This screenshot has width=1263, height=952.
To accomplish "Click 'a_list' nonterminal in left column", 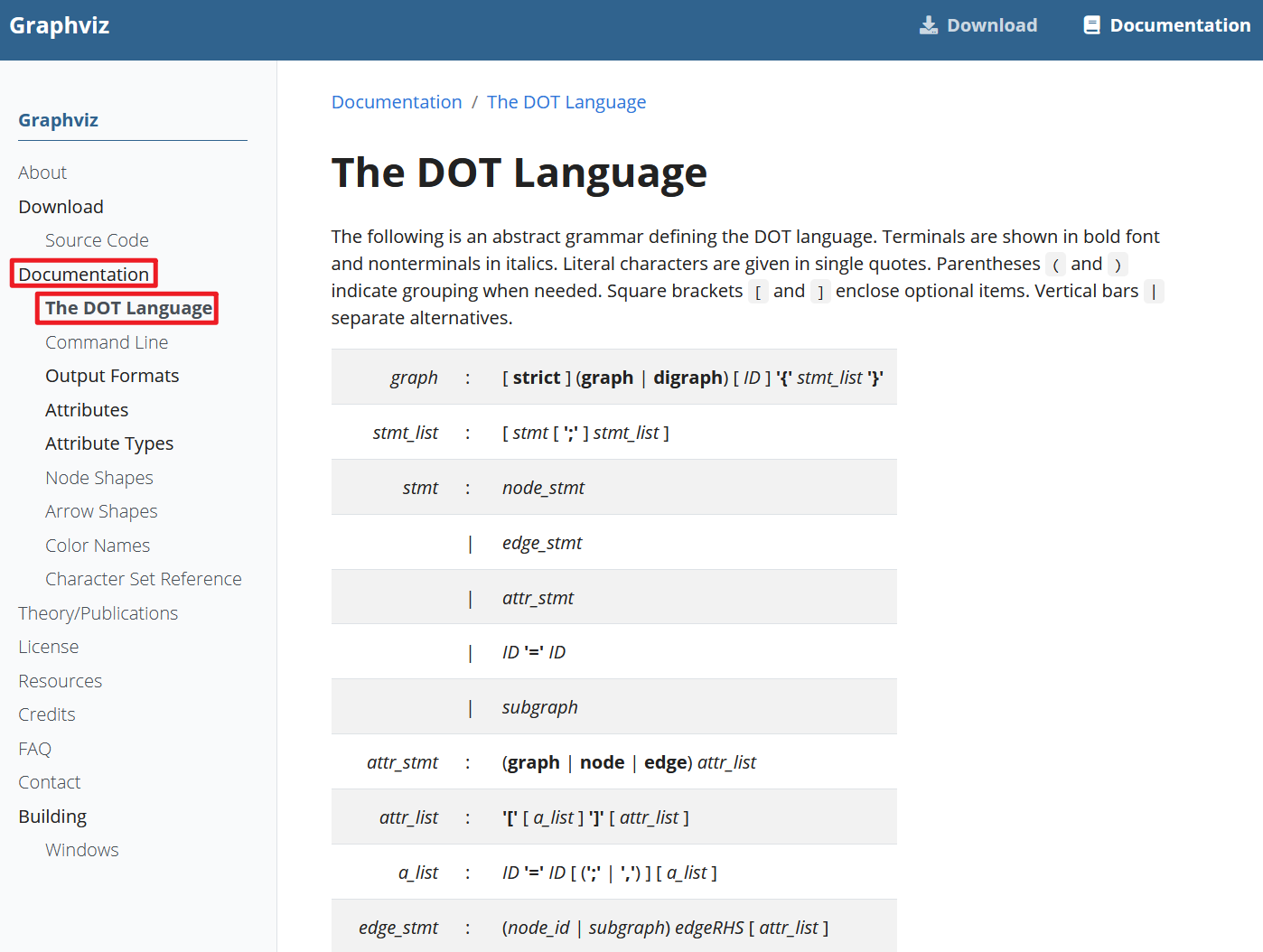I will [418, 873].
